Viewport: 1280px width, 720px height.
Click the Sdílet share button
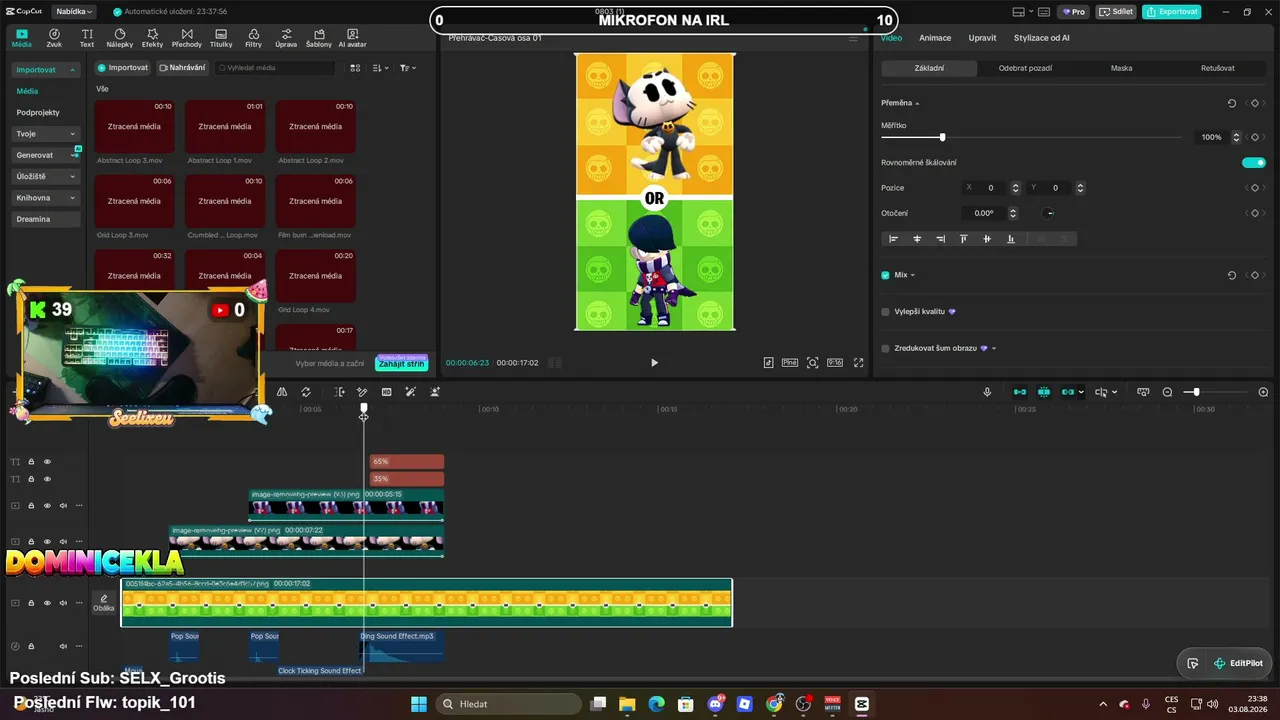pos(1116,12)
